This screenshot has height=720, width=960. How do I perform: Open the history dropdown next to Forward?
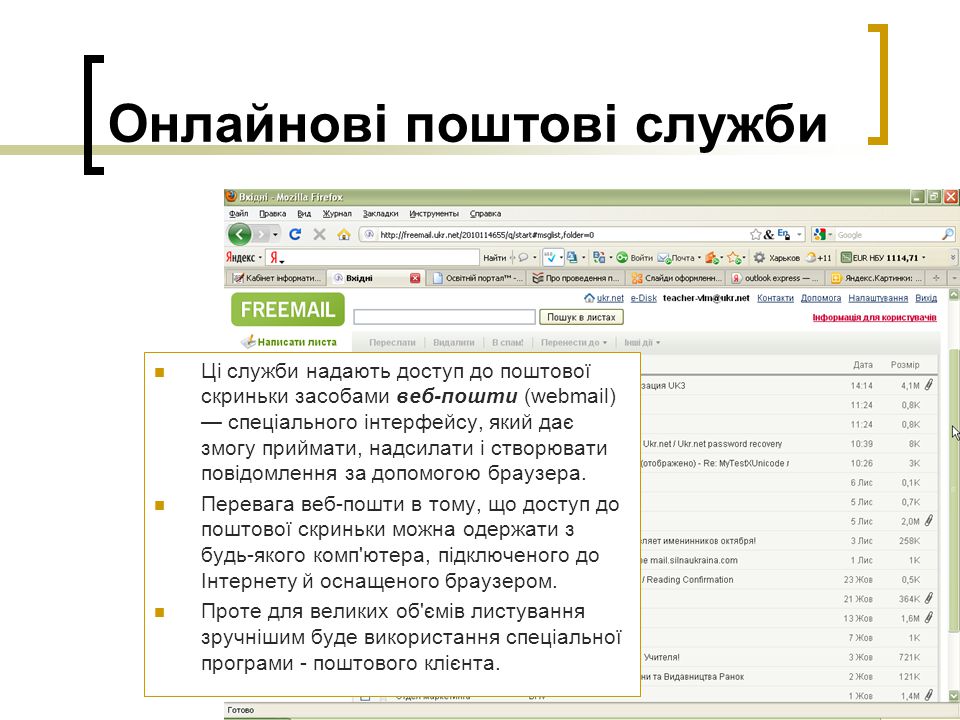(x=276, y=234)
